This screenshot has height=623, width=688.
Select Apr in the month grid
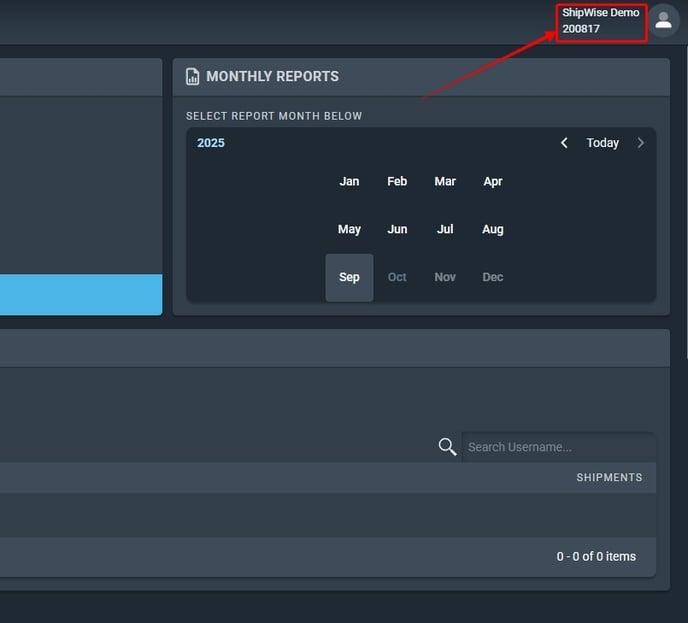coord(493,181)
